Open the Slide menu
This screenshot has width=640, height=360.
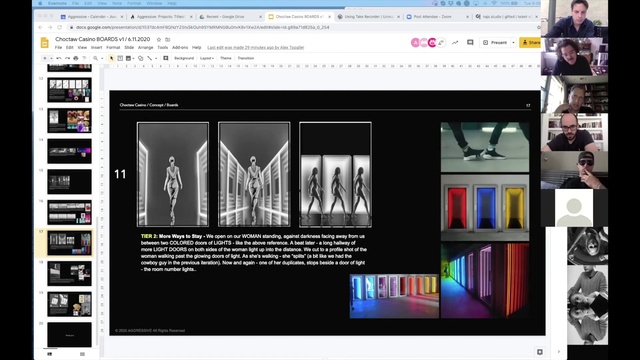[129, 48]
